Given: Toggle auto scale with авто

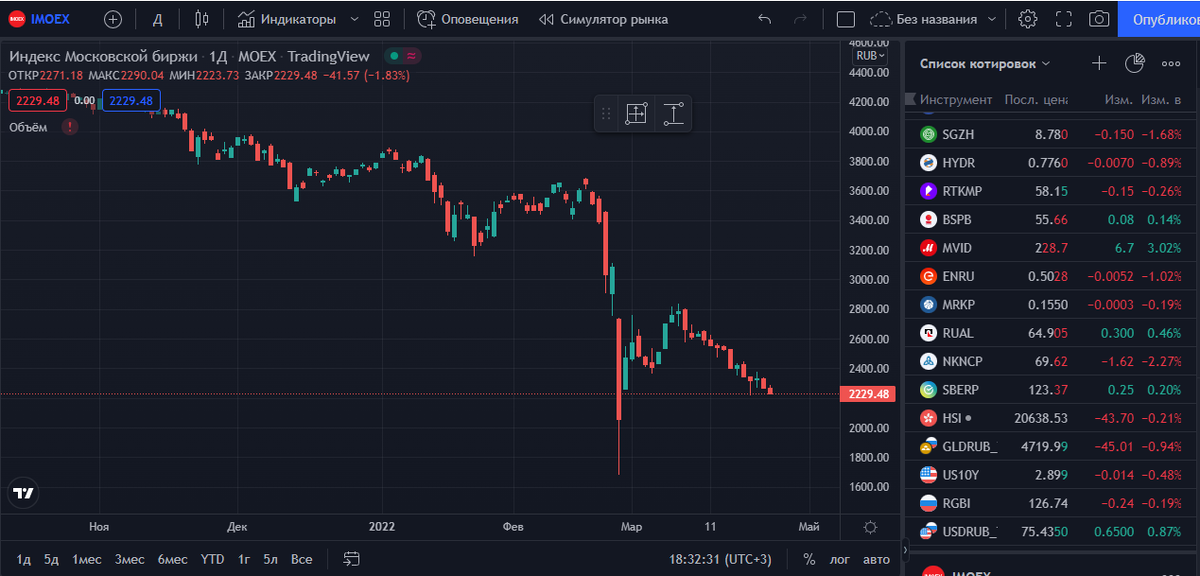Looking at the screenshot, I should click(876, 559).
